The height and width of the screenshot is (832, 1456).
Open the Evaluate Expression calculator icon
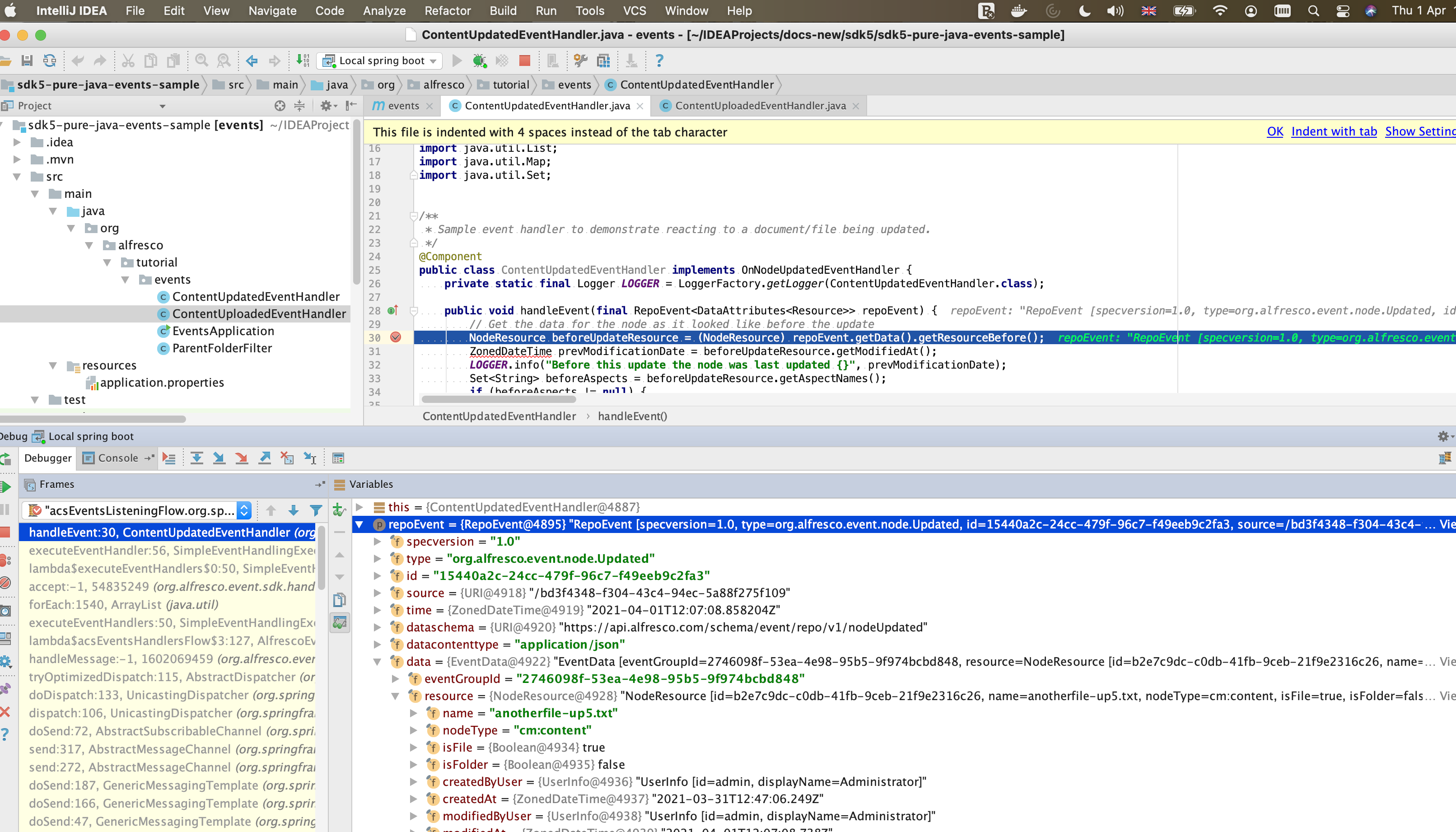pyautogui.click(x=339, y=458)
